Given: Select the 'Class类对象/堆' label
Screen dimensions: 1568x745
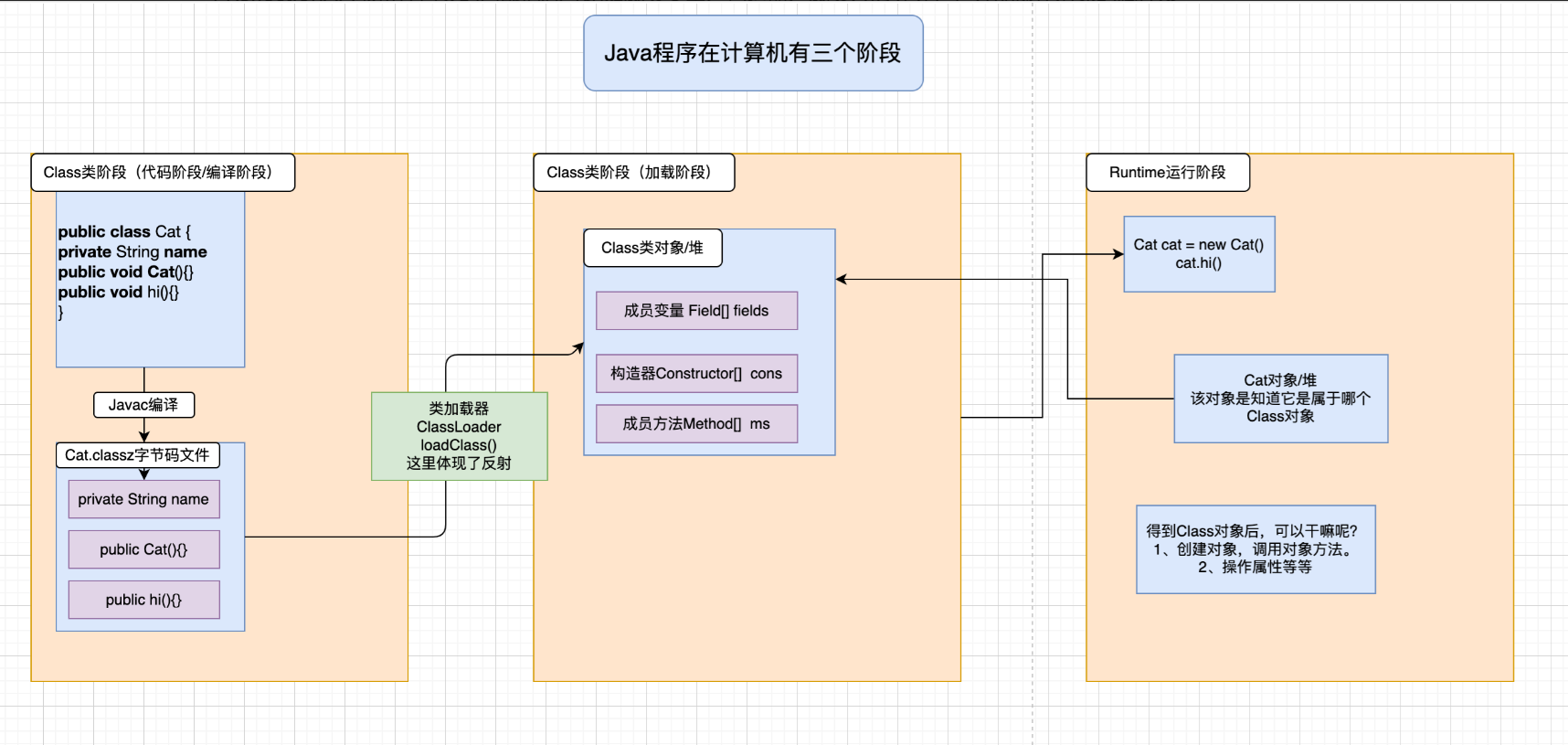Looking at the screenshot, I should [652, 248].
